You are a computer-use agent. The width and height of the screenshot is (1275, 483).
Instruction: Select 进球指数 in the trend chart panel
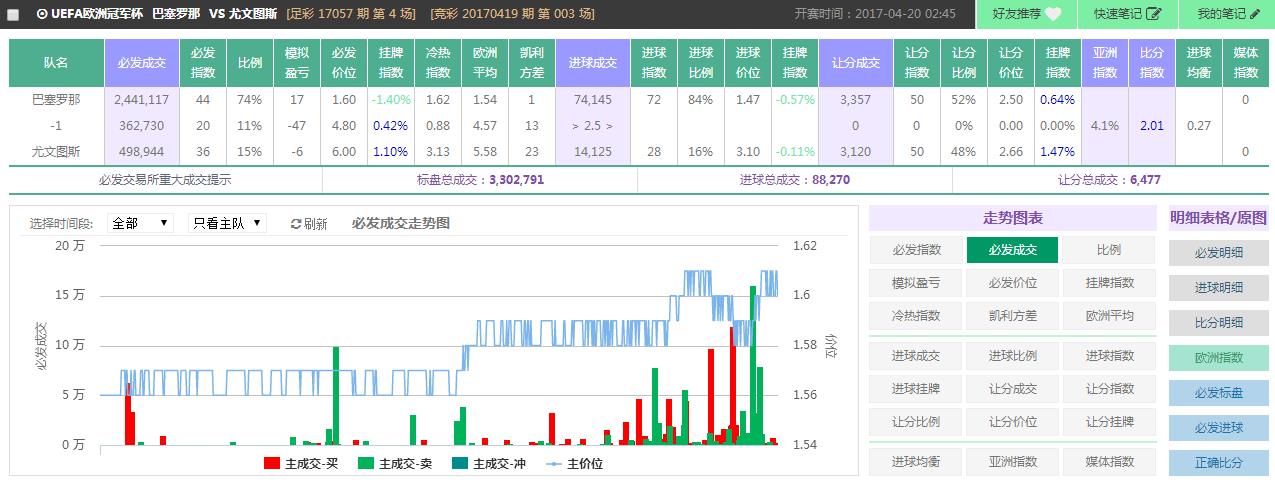click(x=1109, y=355)
